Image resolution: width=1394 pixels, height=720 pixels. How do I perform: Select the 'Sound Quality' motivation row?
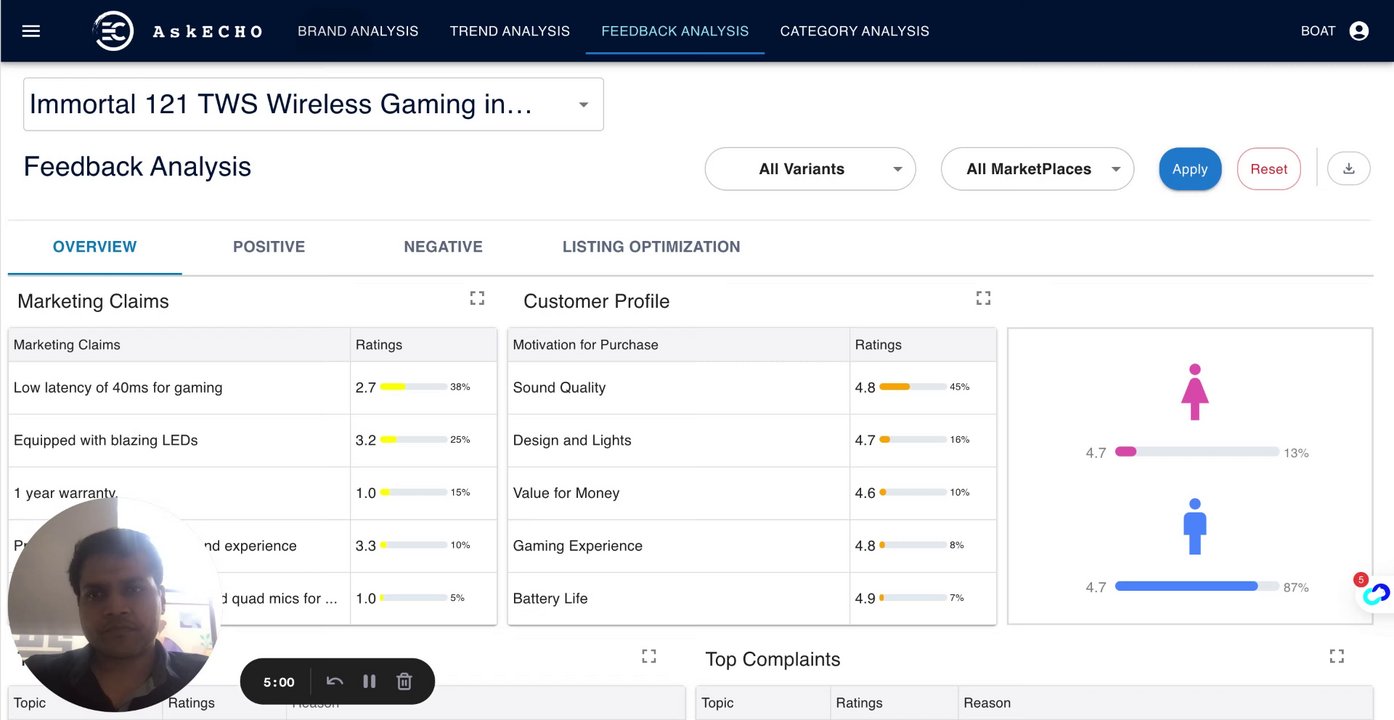pyautogui.click(x=752, y=387)
